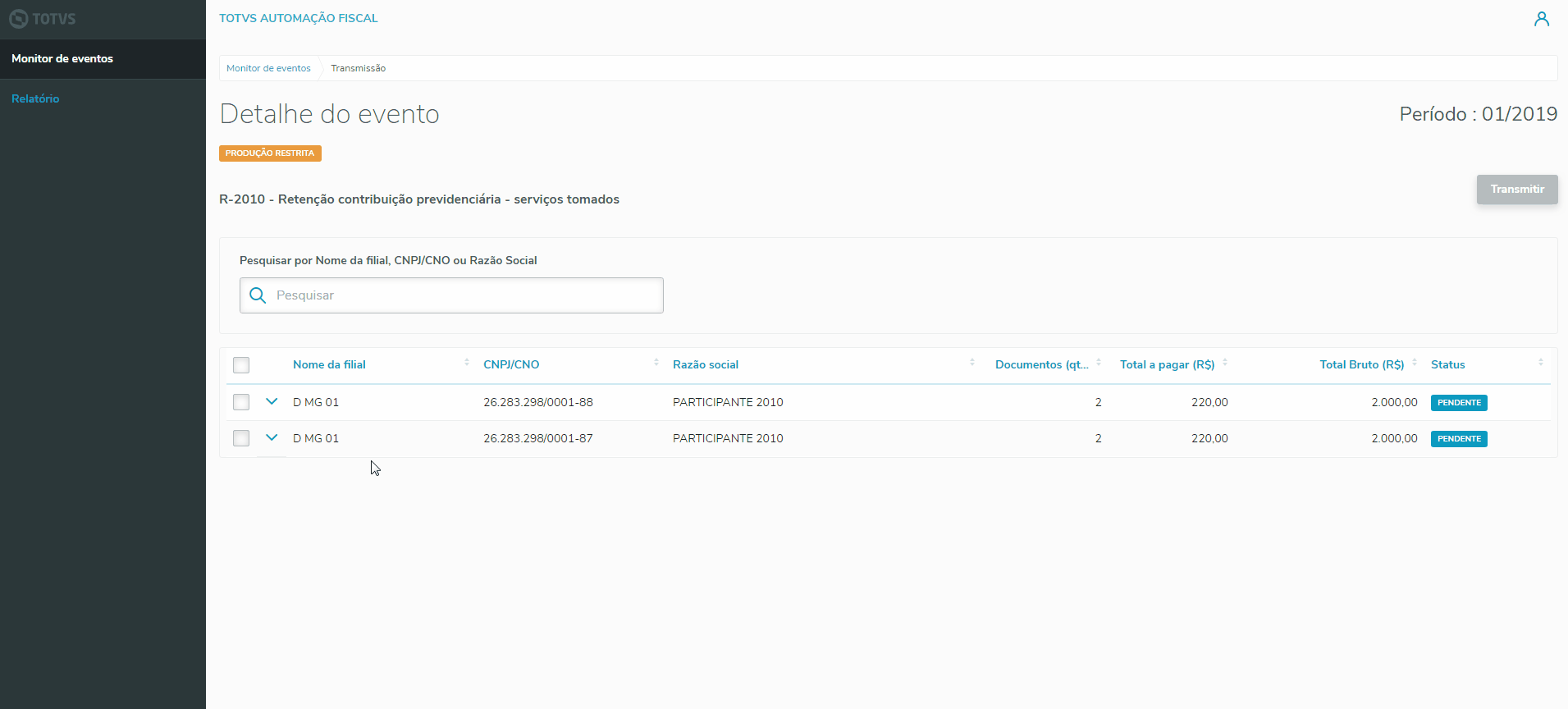The width and height of the screenshot is (1568, 709).
Task: Click the Razão social column header
Action: coord(706,364)
